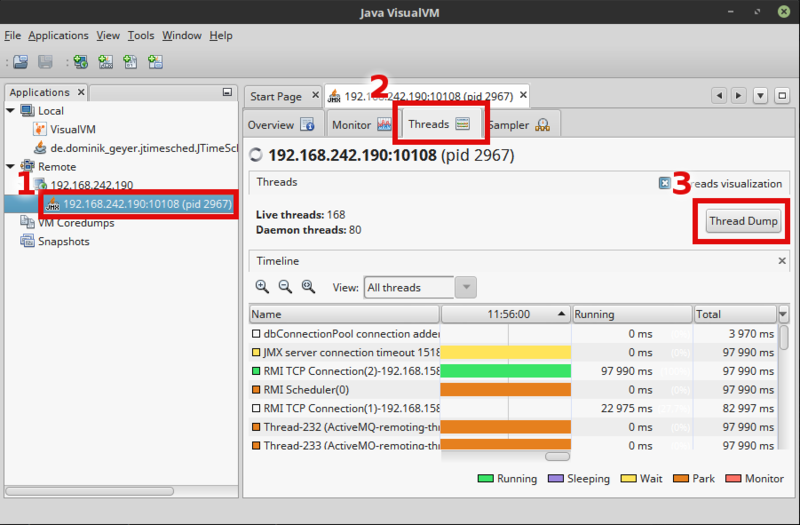The image size is (800, 525).
Task: Click the Load Snapshot toolbar icon
Action: tap(21, 62)
